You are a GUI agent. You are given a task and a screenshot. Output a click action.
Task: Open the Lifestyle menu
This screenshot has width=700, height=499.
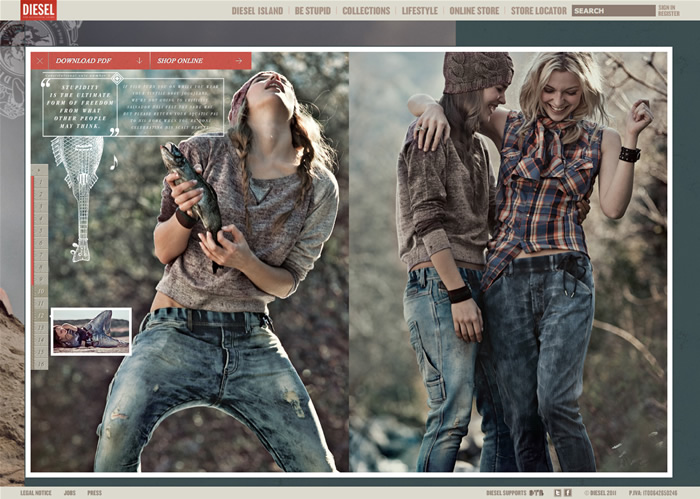point(420,11)
